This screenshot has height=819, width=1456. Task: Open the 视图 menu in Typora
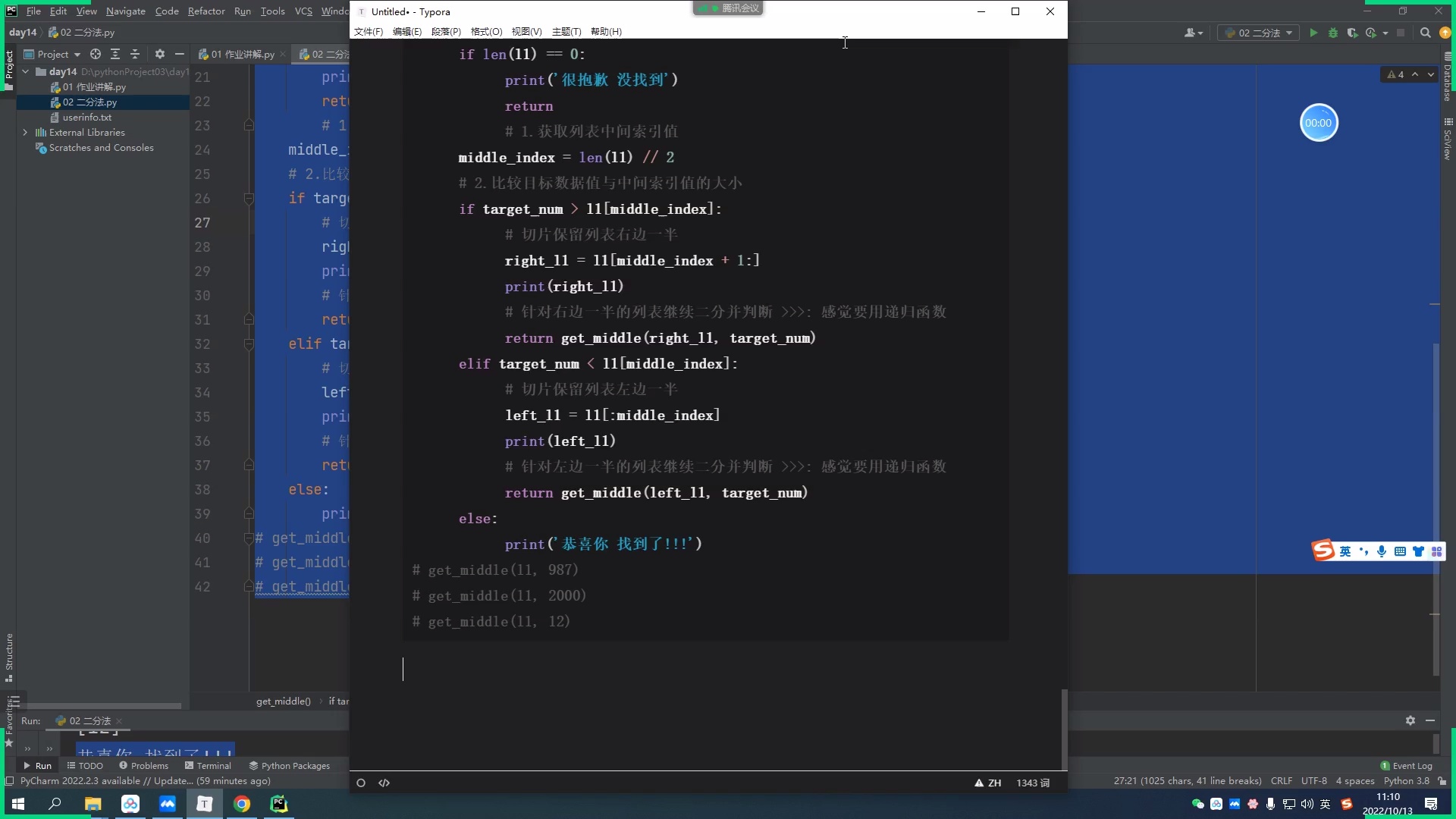click(526, 31)
